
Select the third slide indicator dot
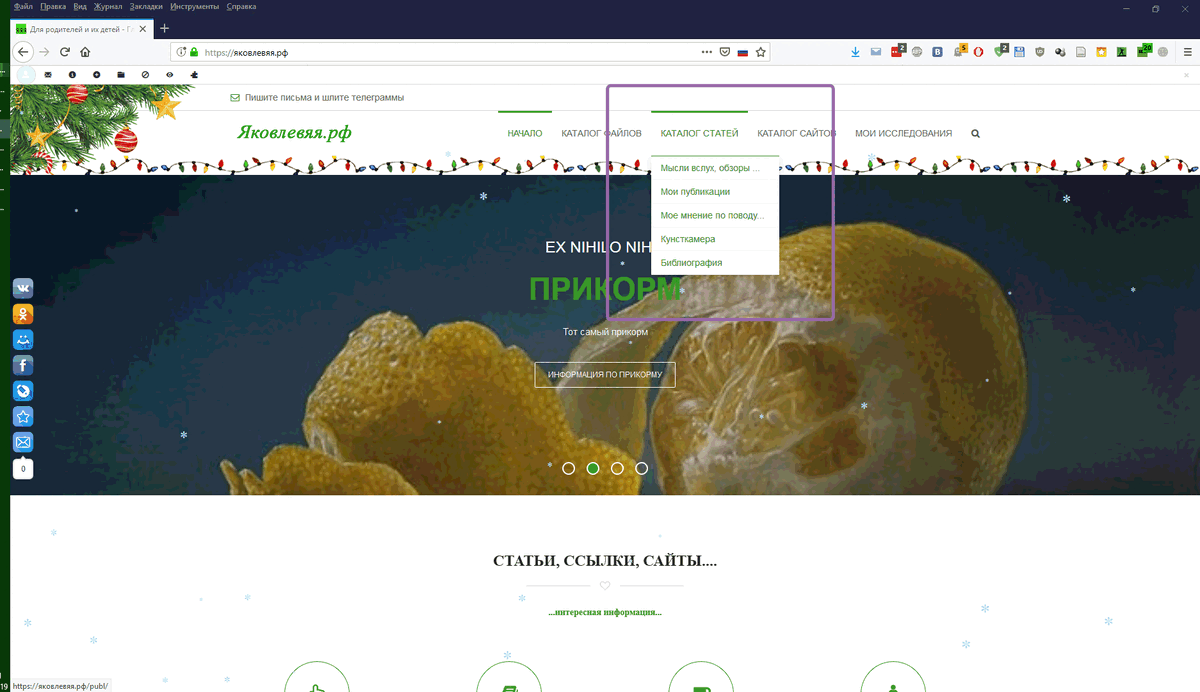point(617,468)
